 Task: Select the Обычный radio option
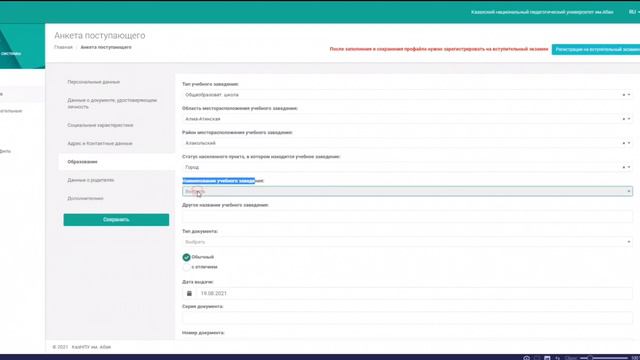pos(187,257)
